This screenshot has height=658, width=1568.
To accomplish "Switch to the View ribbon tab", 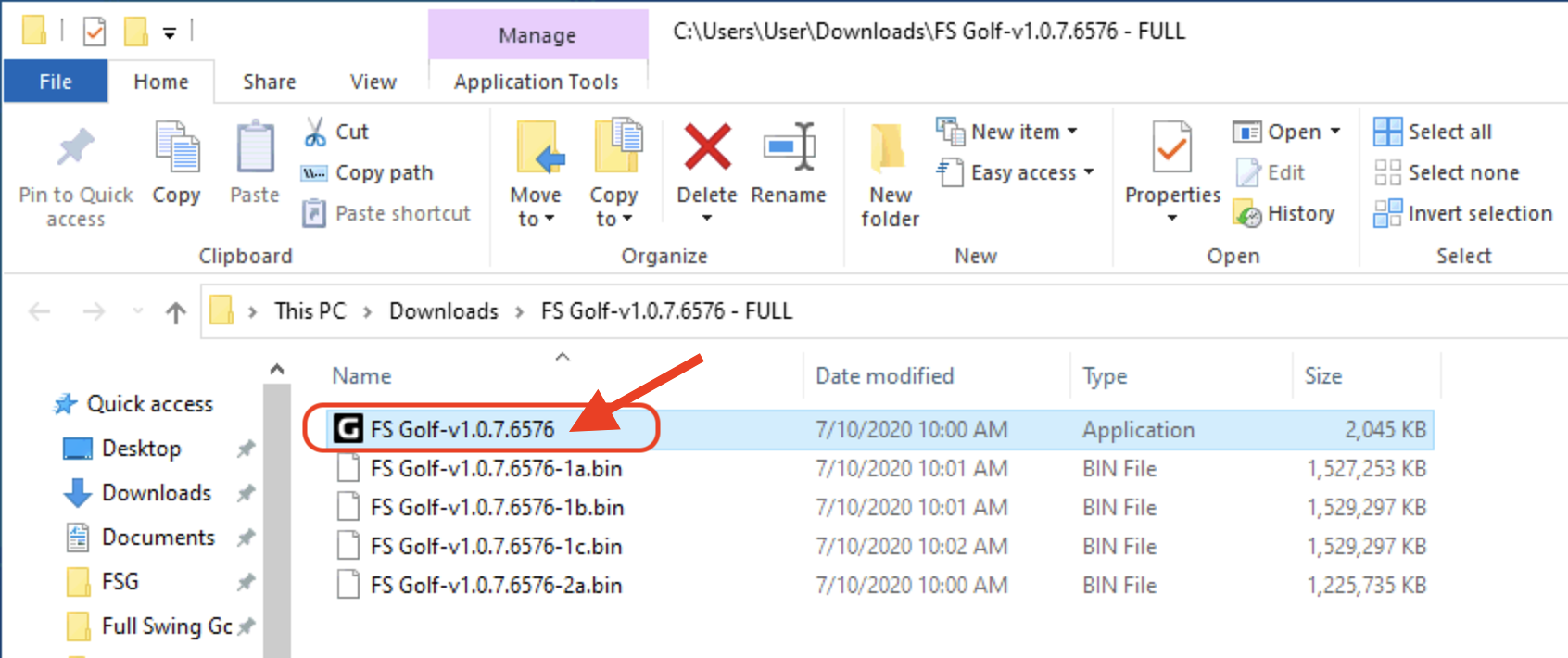I will 373,82.
